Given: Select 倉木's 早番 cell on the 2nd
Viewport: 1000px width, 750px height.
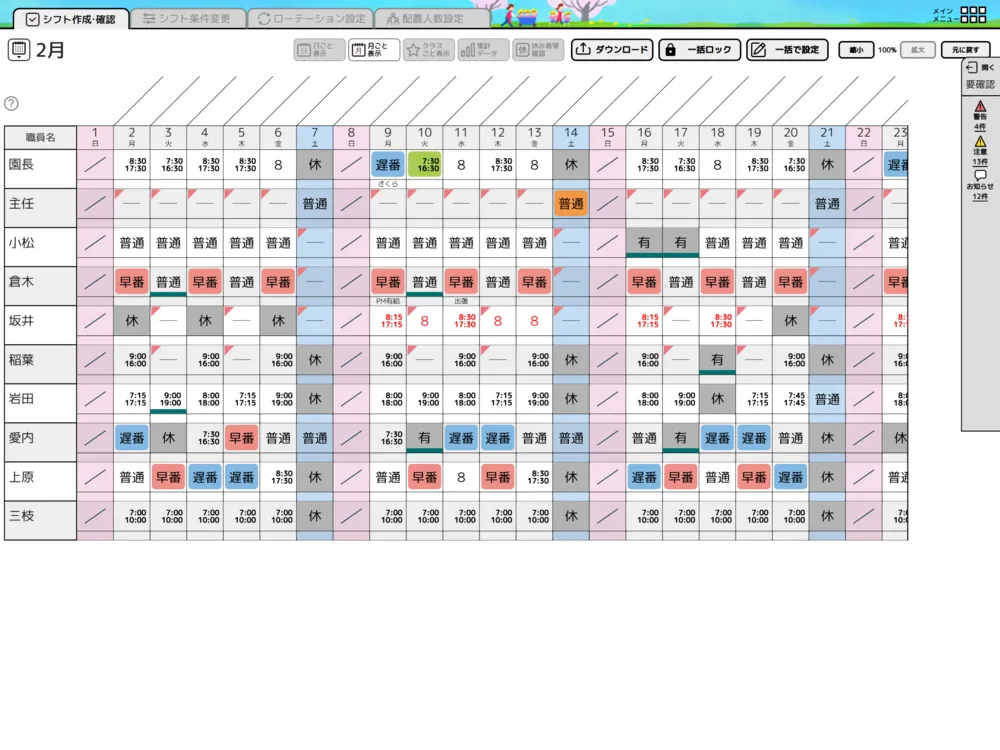Looking at the screenshot, I should pos(132,281).
